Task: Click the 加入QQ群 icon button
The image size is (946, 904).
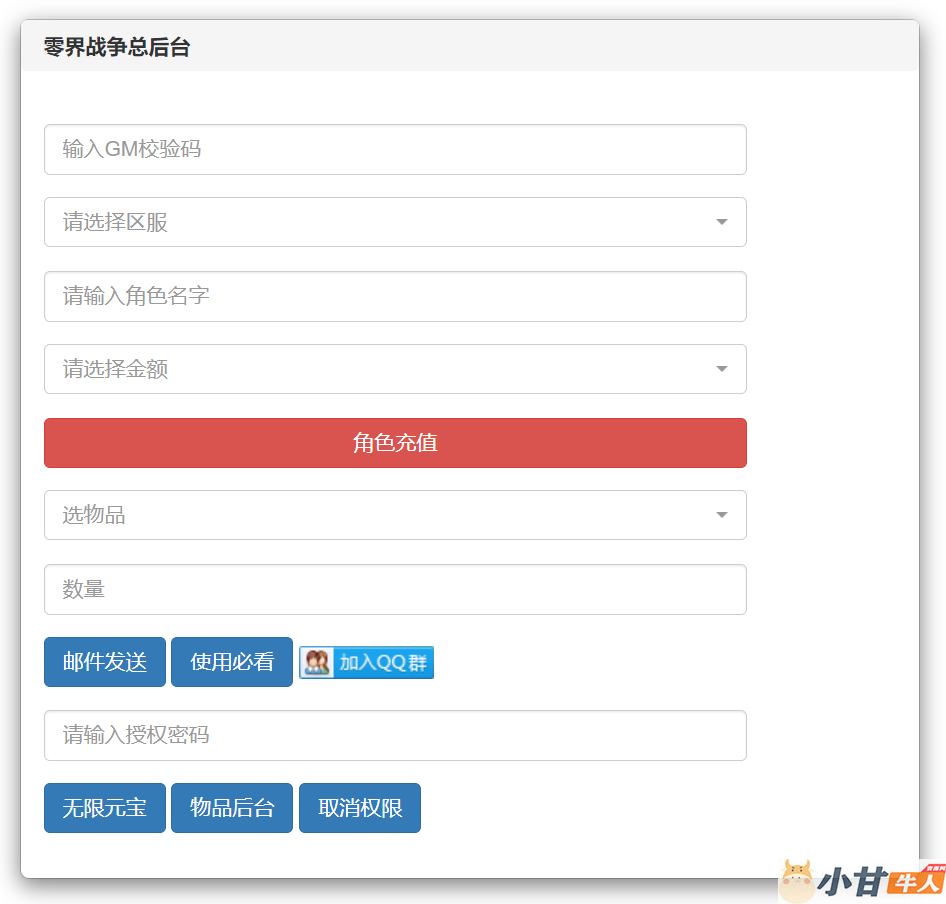Action: (x=366, y=662)
